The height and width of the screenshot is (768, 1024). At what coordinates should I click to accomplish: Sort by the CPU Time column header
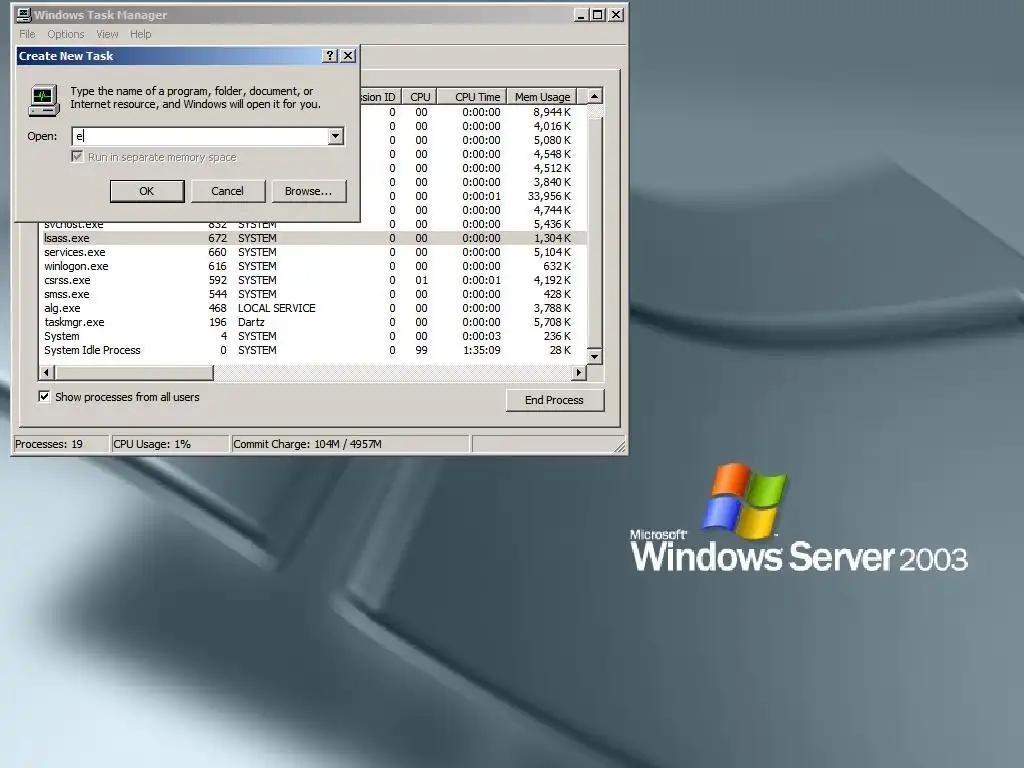pos(472,97)
